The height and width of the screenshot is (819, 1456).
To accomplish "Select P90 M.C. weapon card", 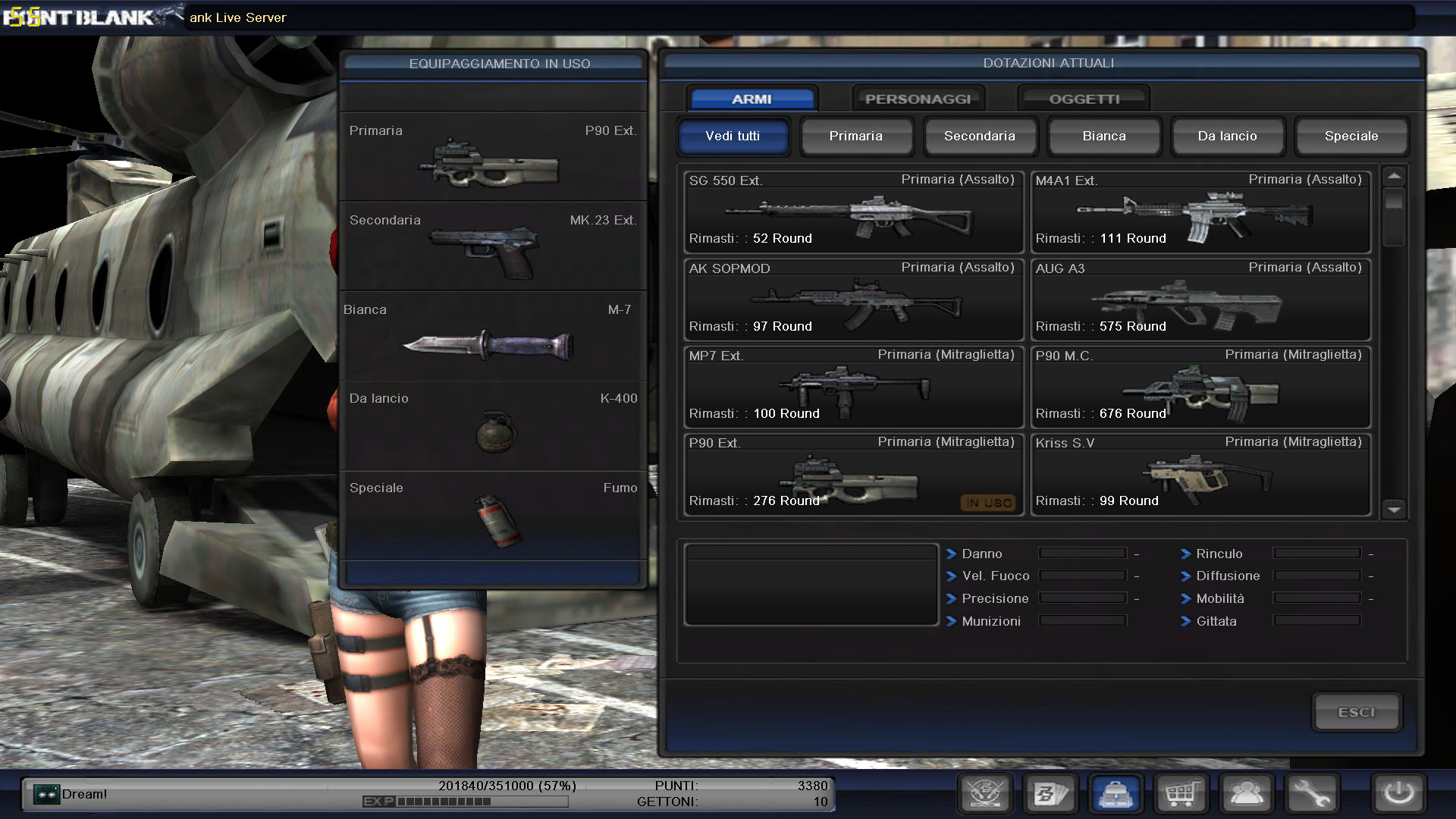I will (1200, 387).
